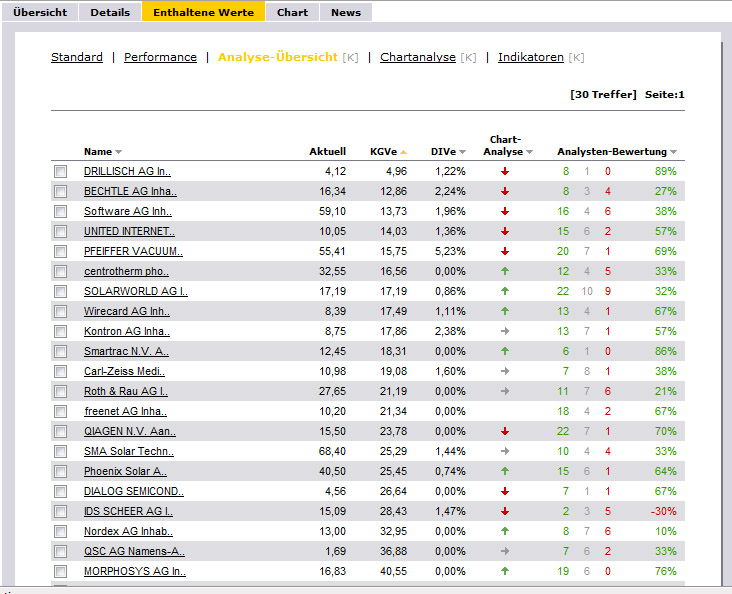Click SOLARWORLD green up-arrow icon
Image resolution: width=732 pixels, height=594 pixels.
(x=505, y=291)
